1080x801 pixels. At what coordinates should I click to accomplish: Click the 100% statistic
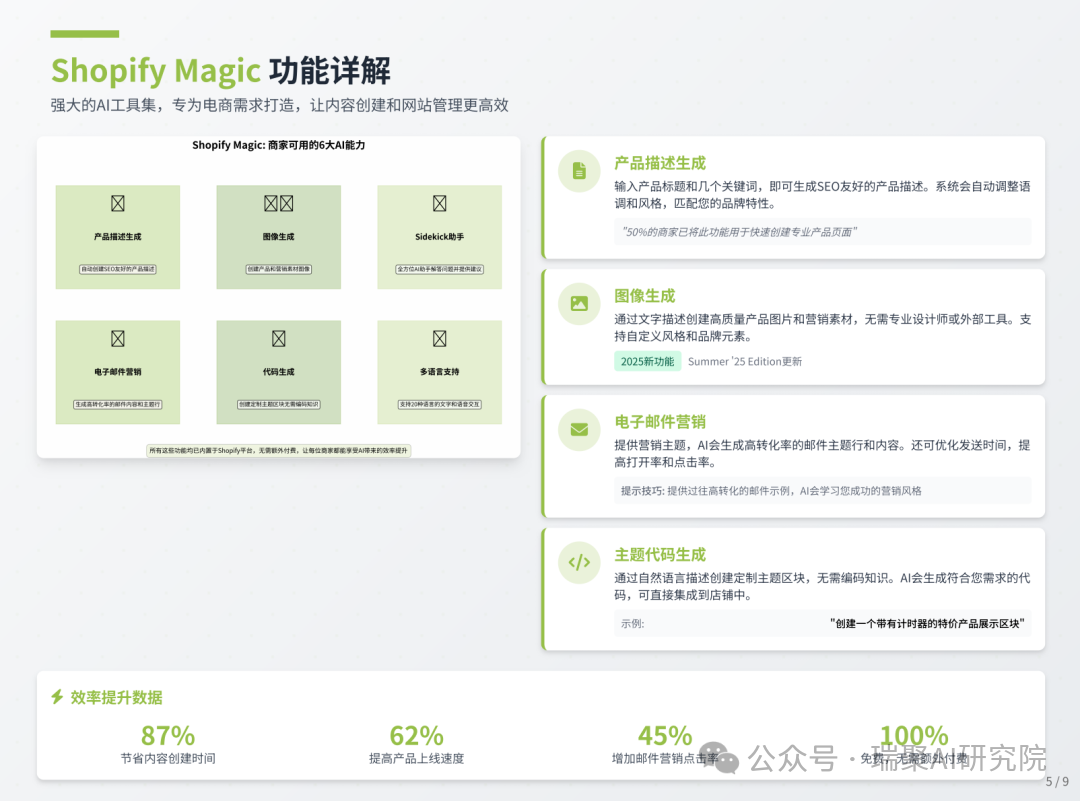914,736
